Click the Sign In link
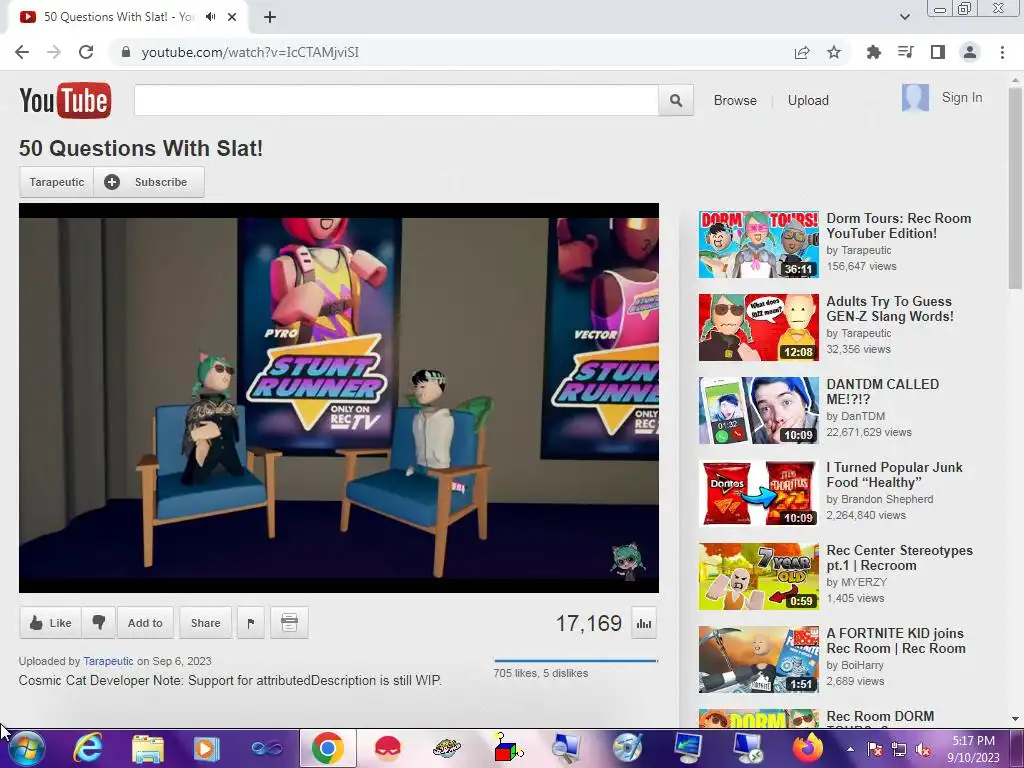 (x=961, y=97)
